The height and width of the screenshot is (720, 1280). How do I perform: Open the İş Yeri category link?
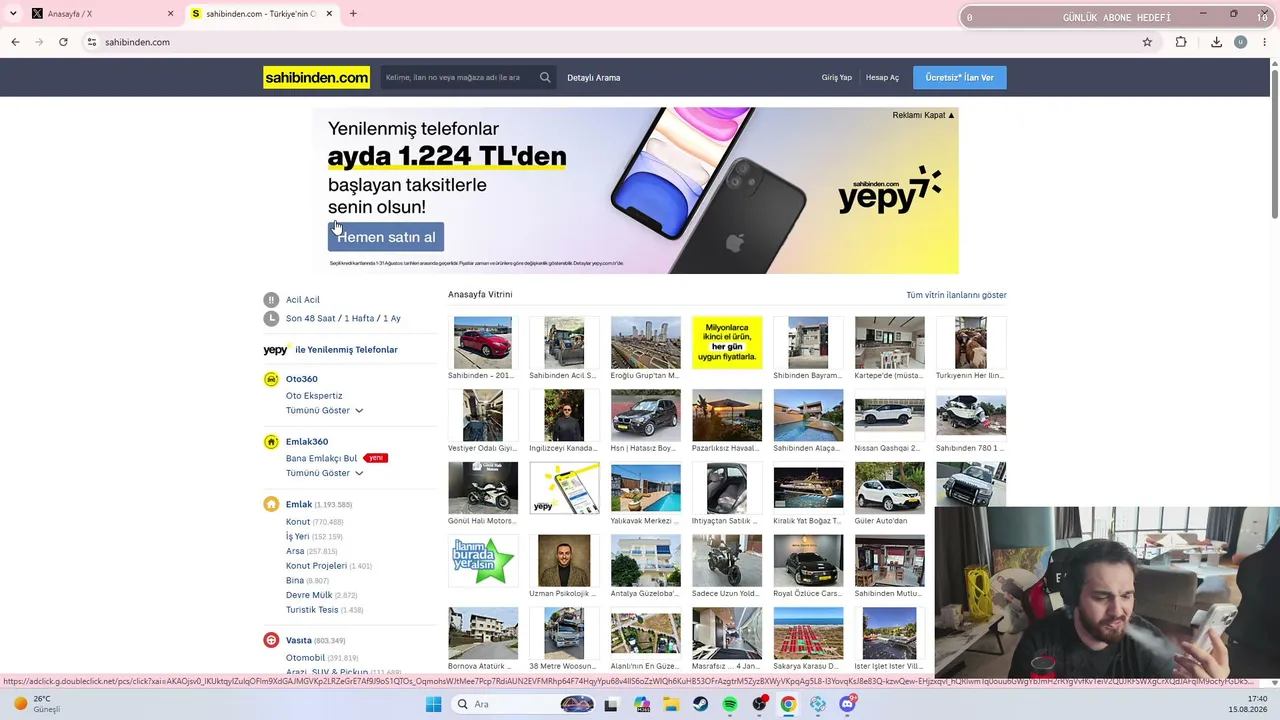(x=298, y=536)
